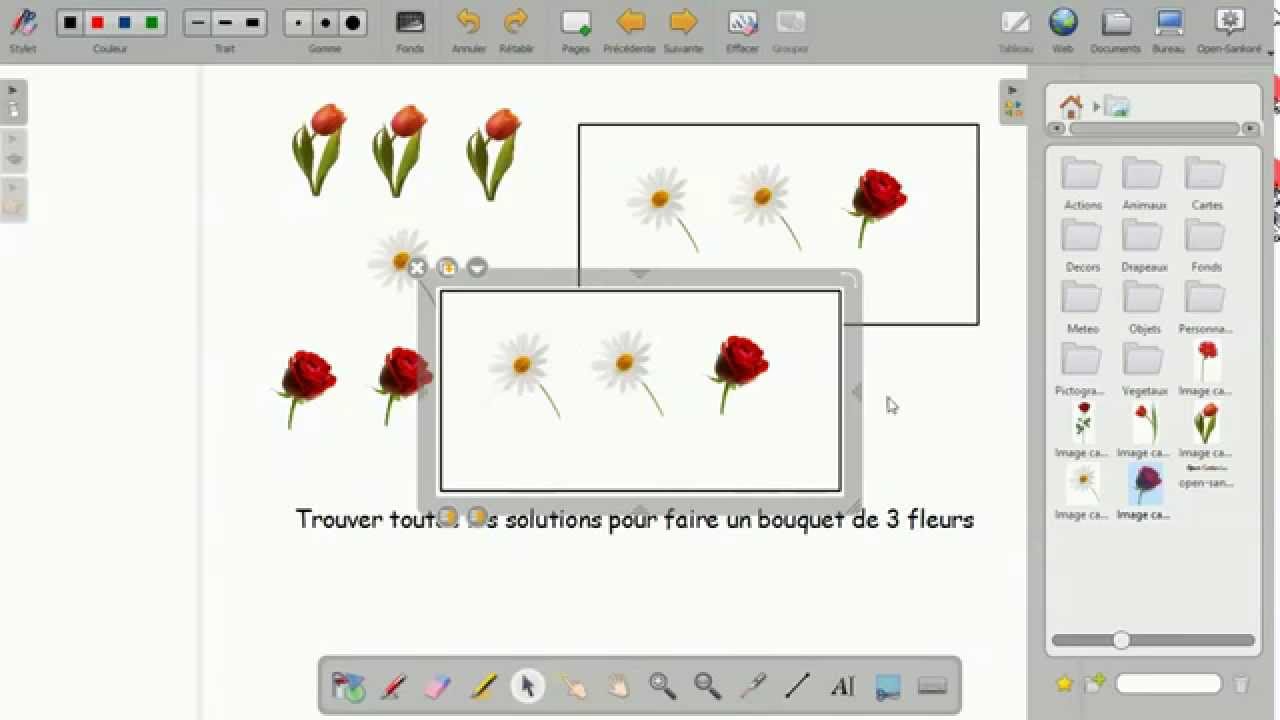Select the pointing-finger interact tool

pyautogui.click(x=573, y=686)
